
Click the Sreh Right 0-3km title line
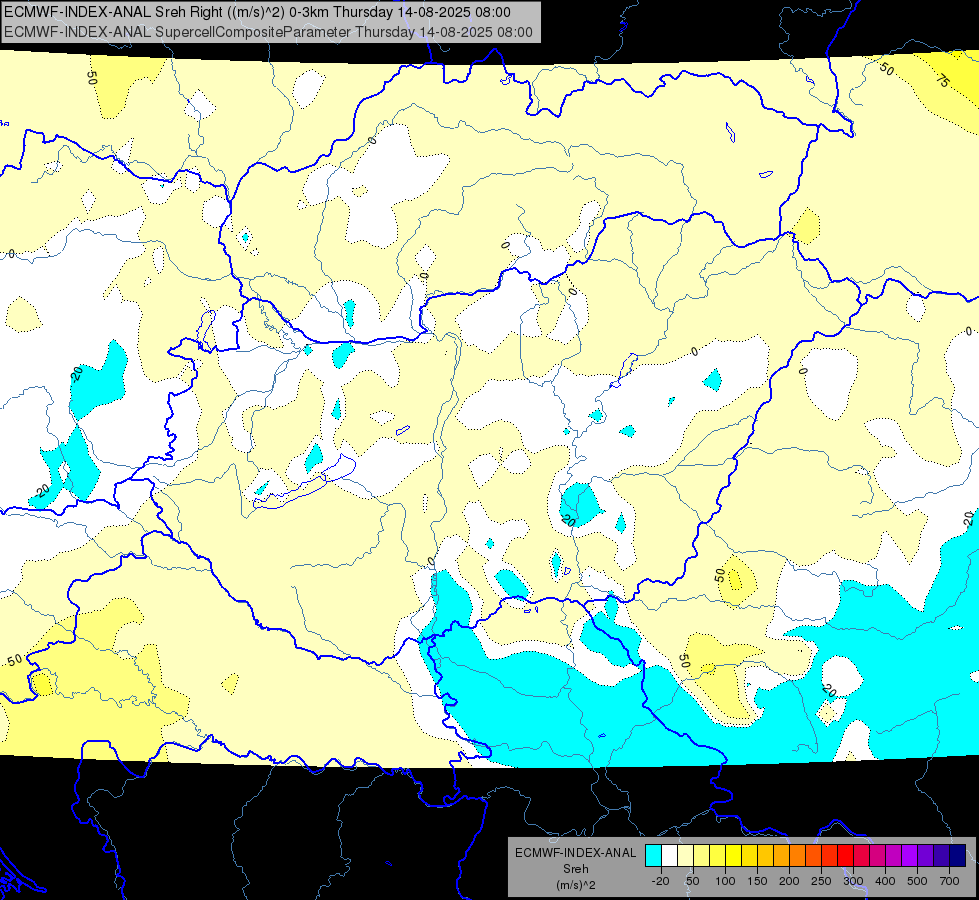pos(257,12)
